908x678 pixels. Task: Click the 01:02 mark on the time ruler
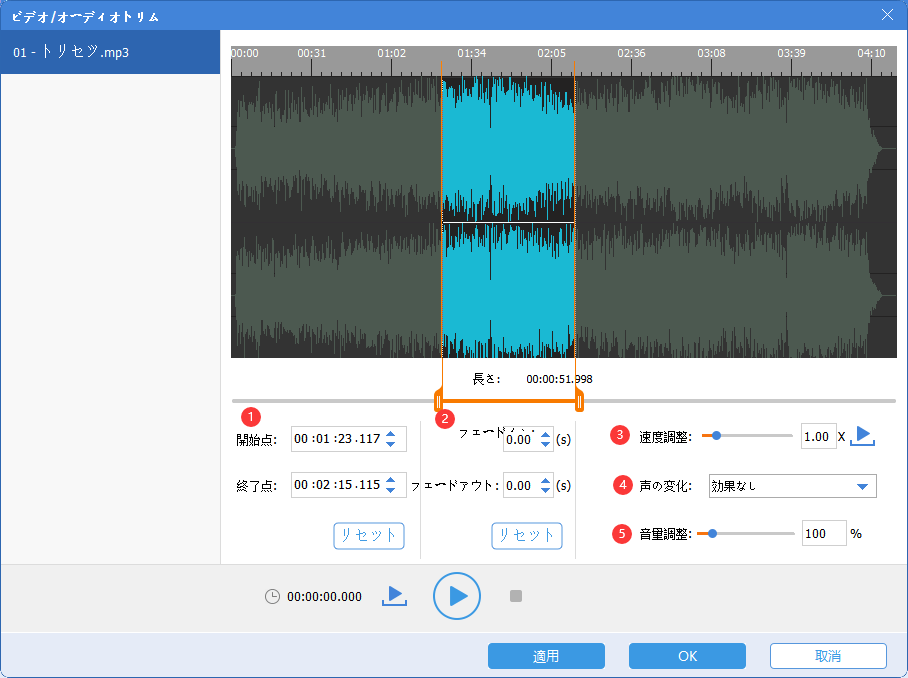[x=391, y=53]
